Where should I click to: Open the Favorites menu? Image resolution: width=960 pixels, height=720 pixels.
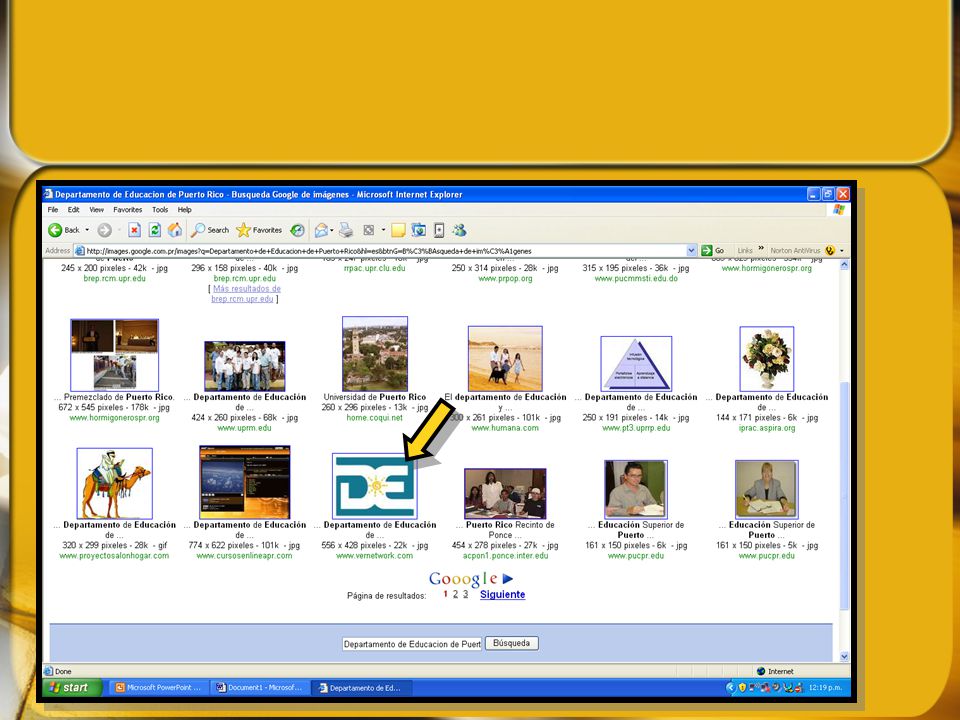tap(127, 209)
